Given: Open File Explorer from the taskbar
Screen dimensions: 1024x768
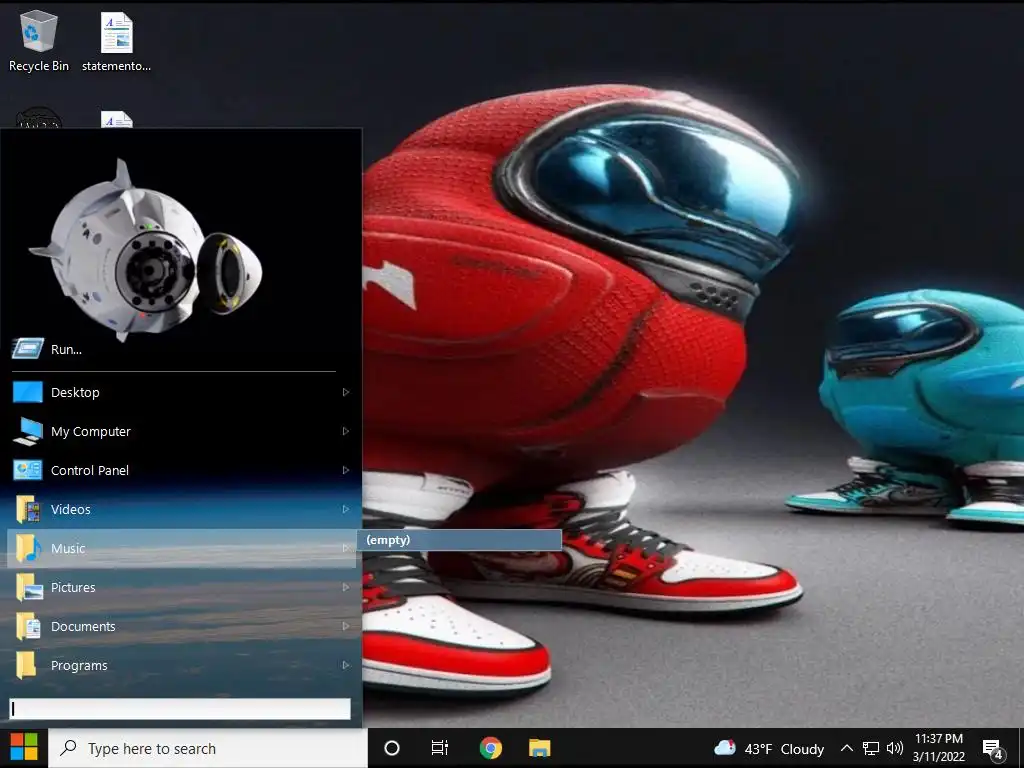Looking at the screenshot, I should coord(539,748).
